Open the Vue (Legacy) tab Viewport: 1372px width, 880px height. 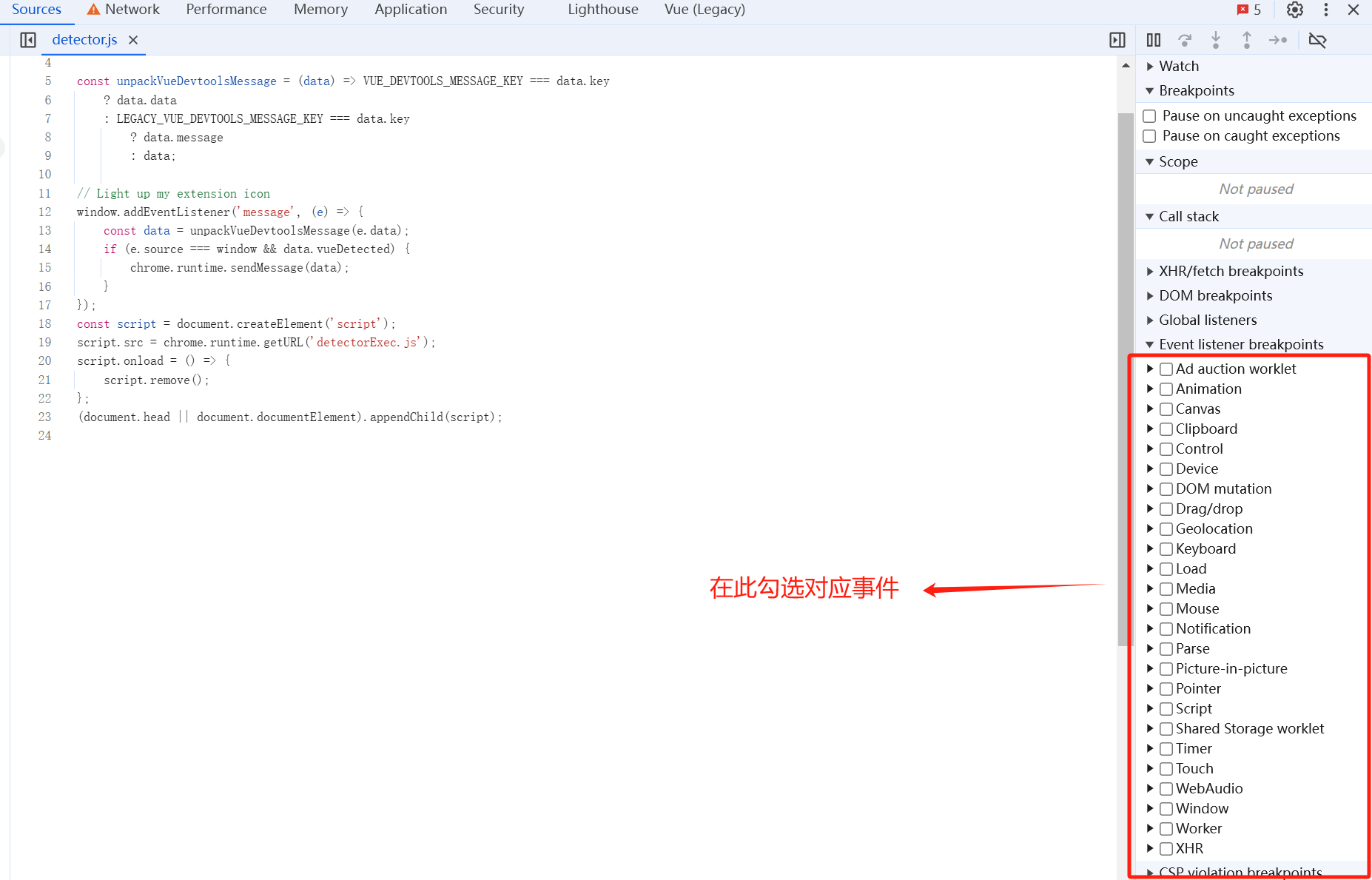705,10
